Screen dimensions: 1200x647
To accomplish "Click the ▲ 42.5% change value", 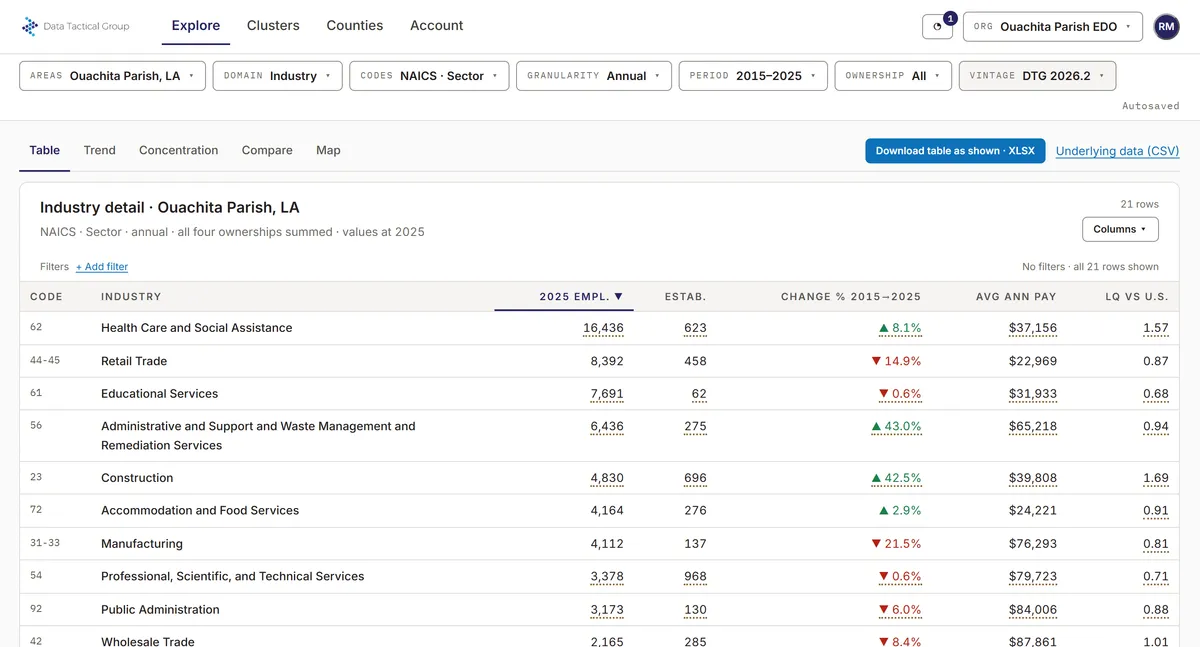I will [896, 478].
